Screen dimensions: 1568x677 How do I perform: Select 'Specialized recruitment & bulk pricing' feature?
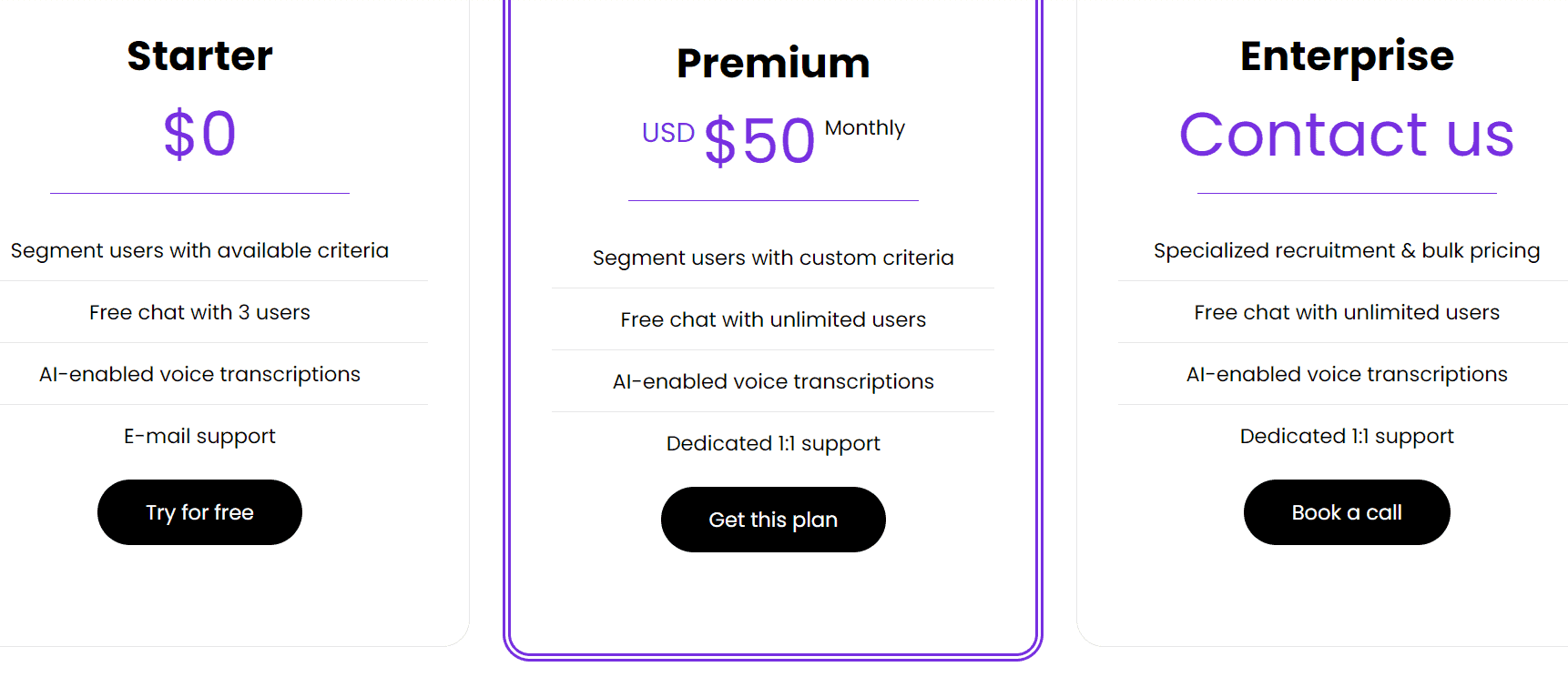[1346, 250]
